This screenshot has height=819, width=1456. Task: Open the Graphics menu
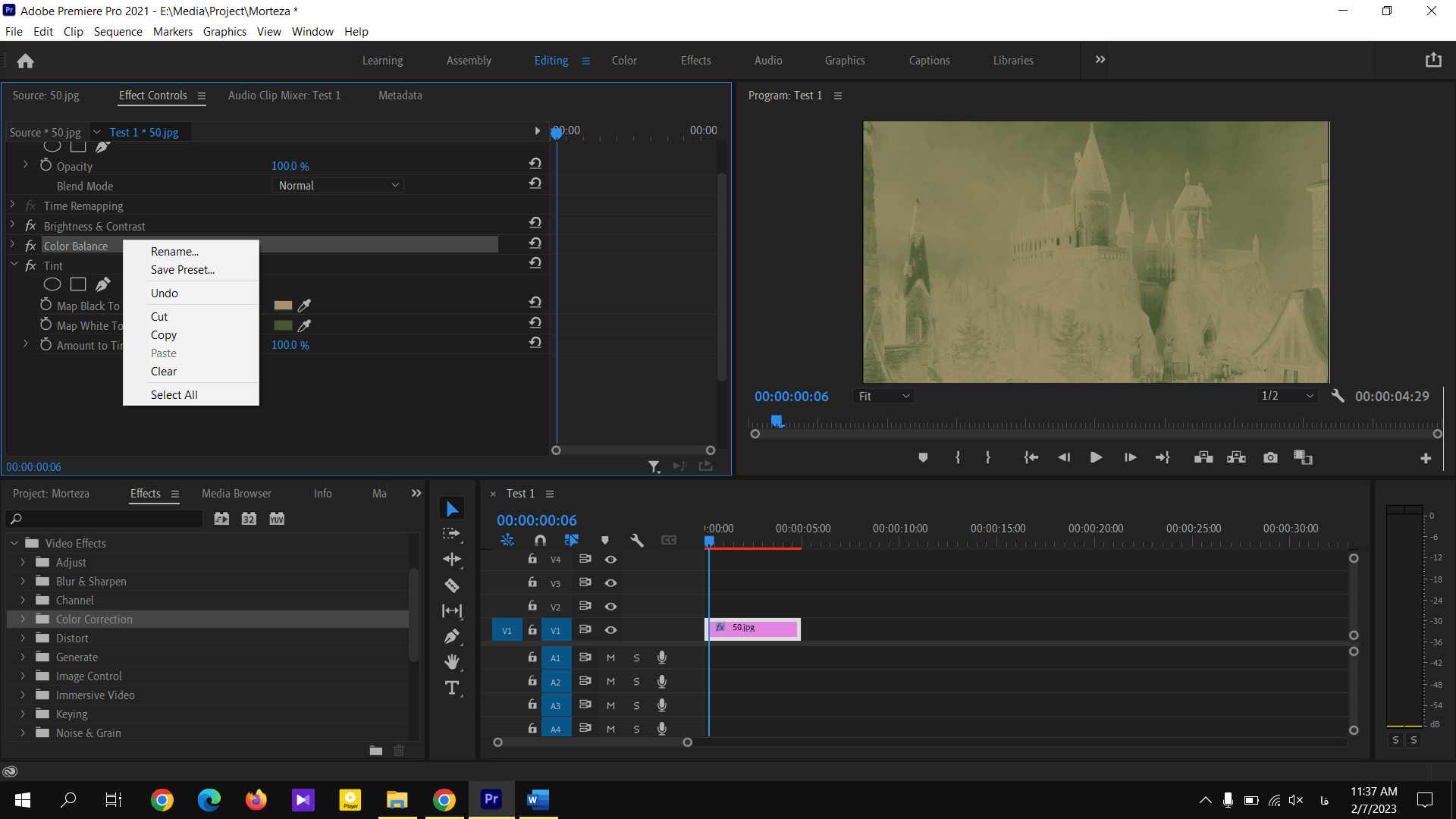[224, 32]
